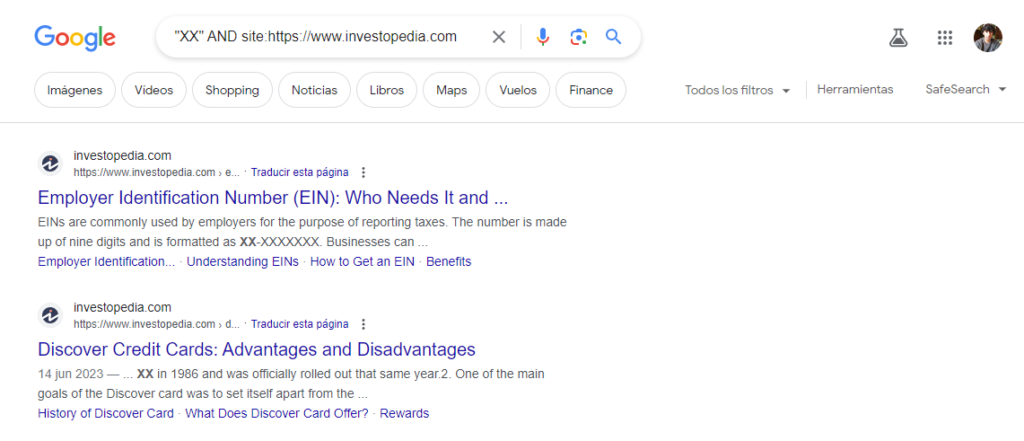Viewport: 1024px width, 441px height.
Task: Switch to Vídeos results
Action: pos(153,90)
